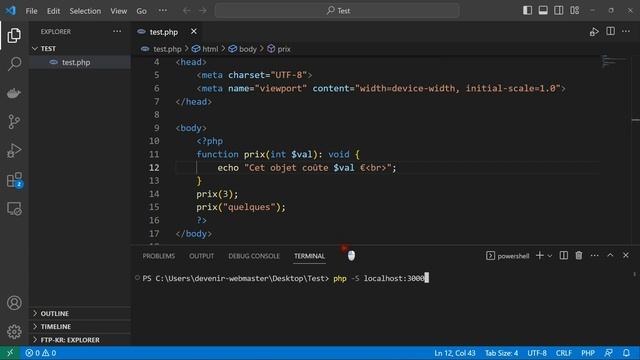
Task: Switch to the PROBLEMS panel tab
Action: point(158,256)
